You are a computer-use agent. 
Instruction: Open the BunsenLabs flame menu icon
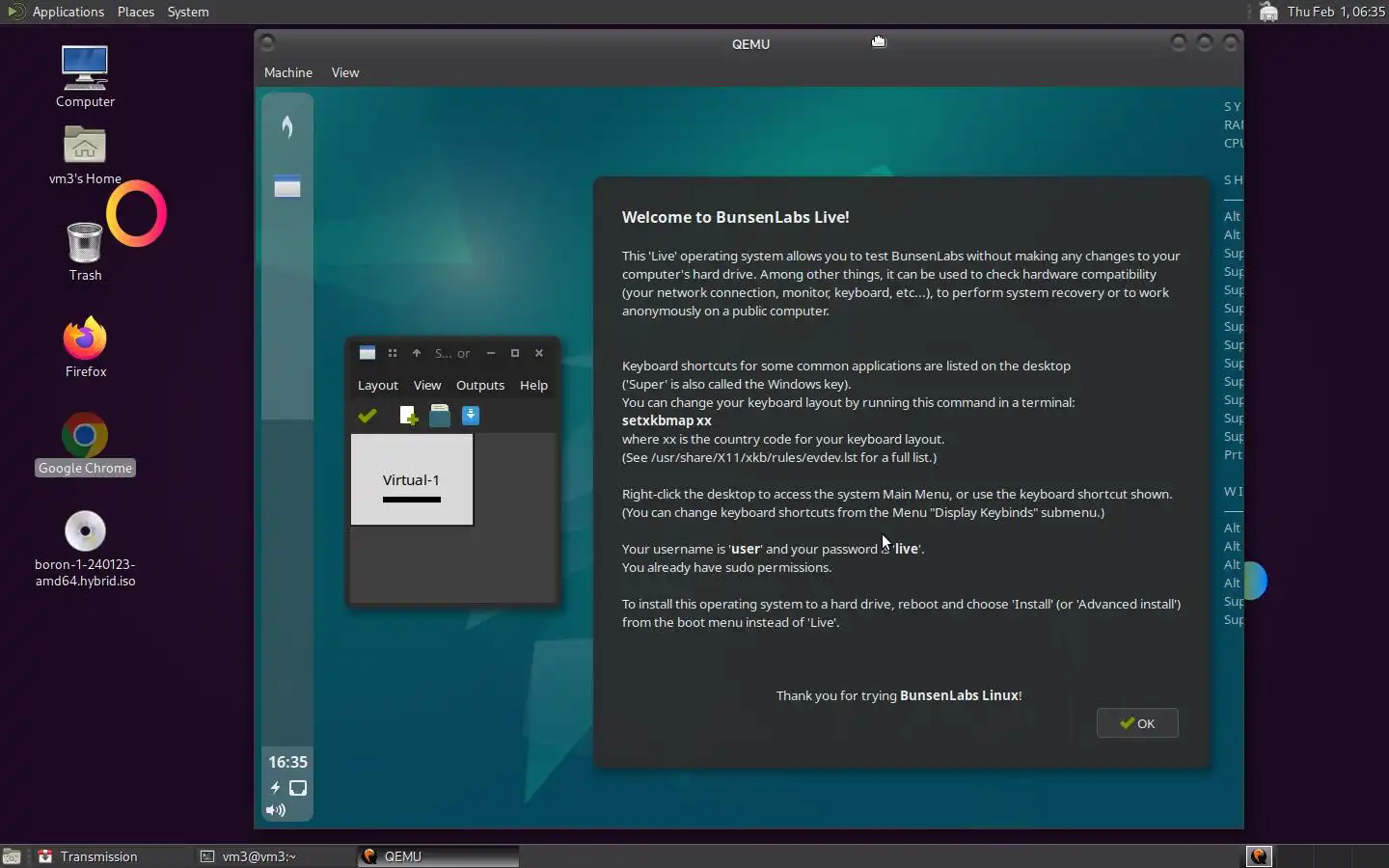point(287,126)
